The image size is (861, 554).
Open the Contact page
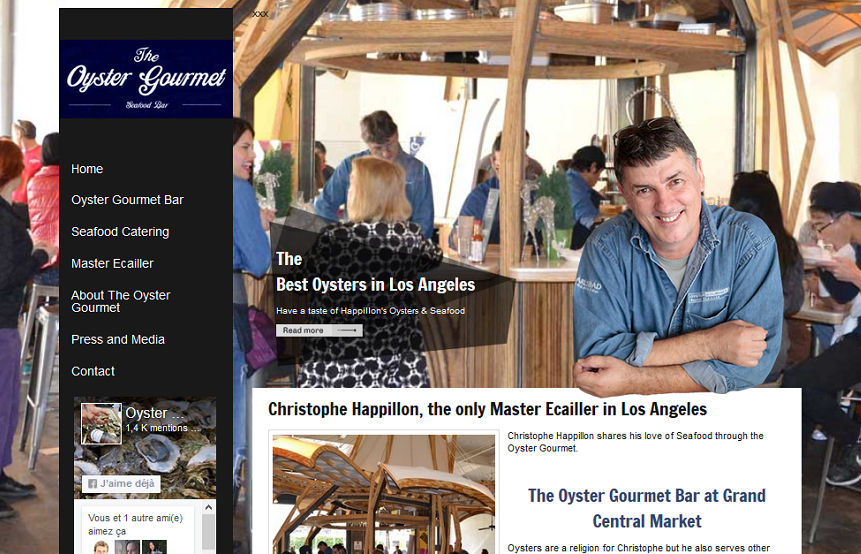pyautogui.click(x=93, y=372)
